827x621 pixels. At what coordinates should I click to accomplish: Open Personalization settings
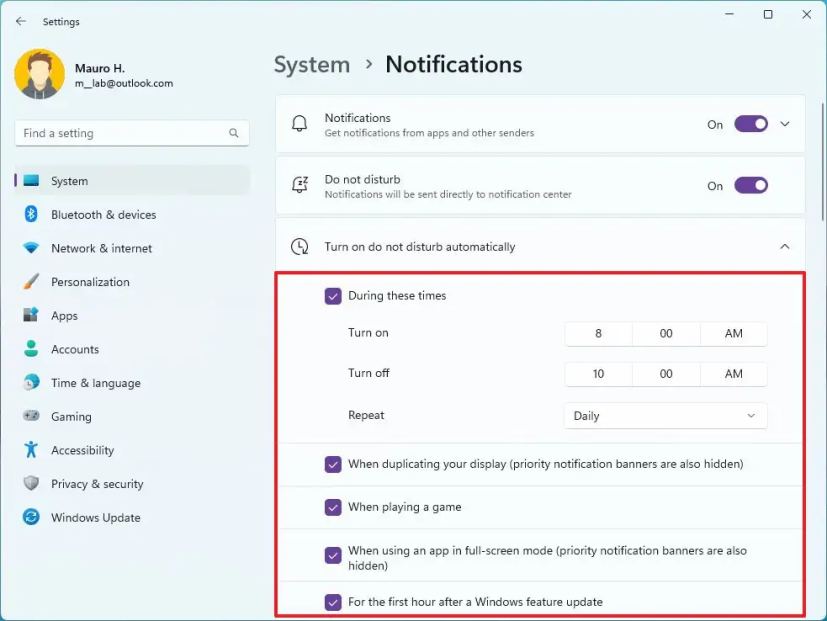pos(132,282)
